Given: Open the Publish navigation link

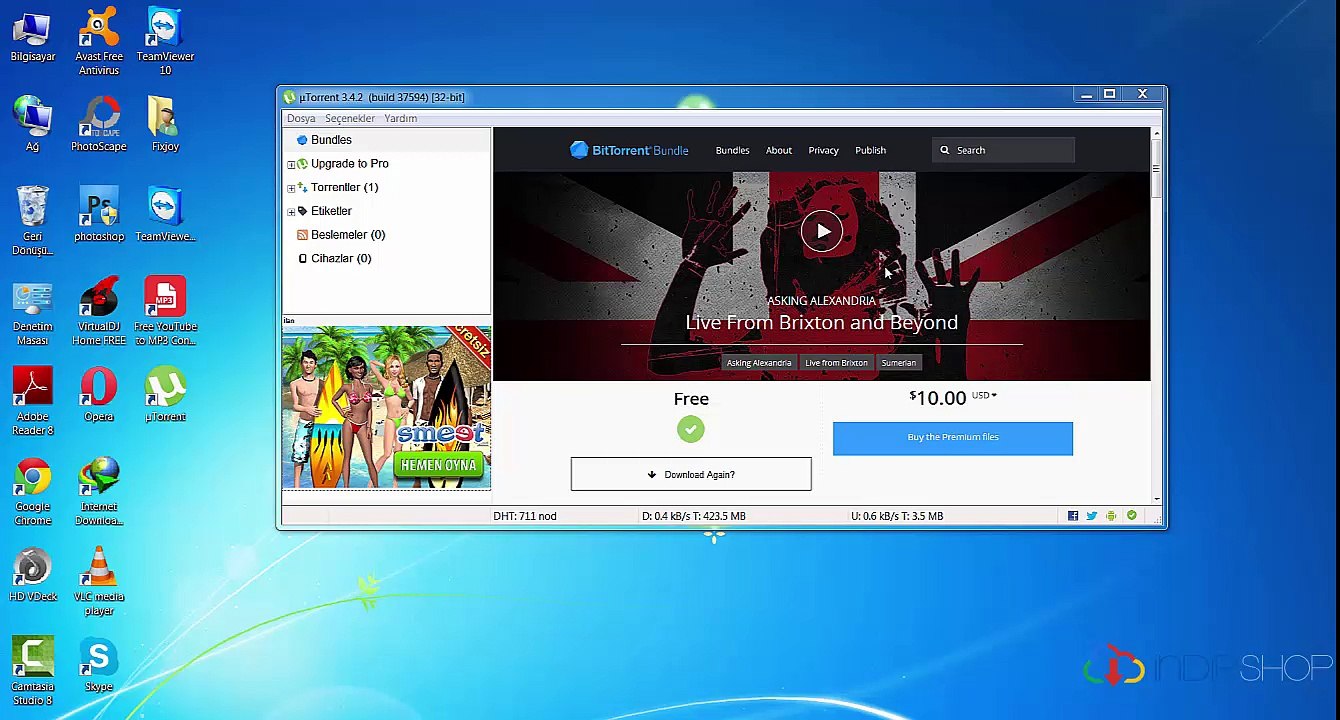Looking at the screenshot, I should click(870, 150).
